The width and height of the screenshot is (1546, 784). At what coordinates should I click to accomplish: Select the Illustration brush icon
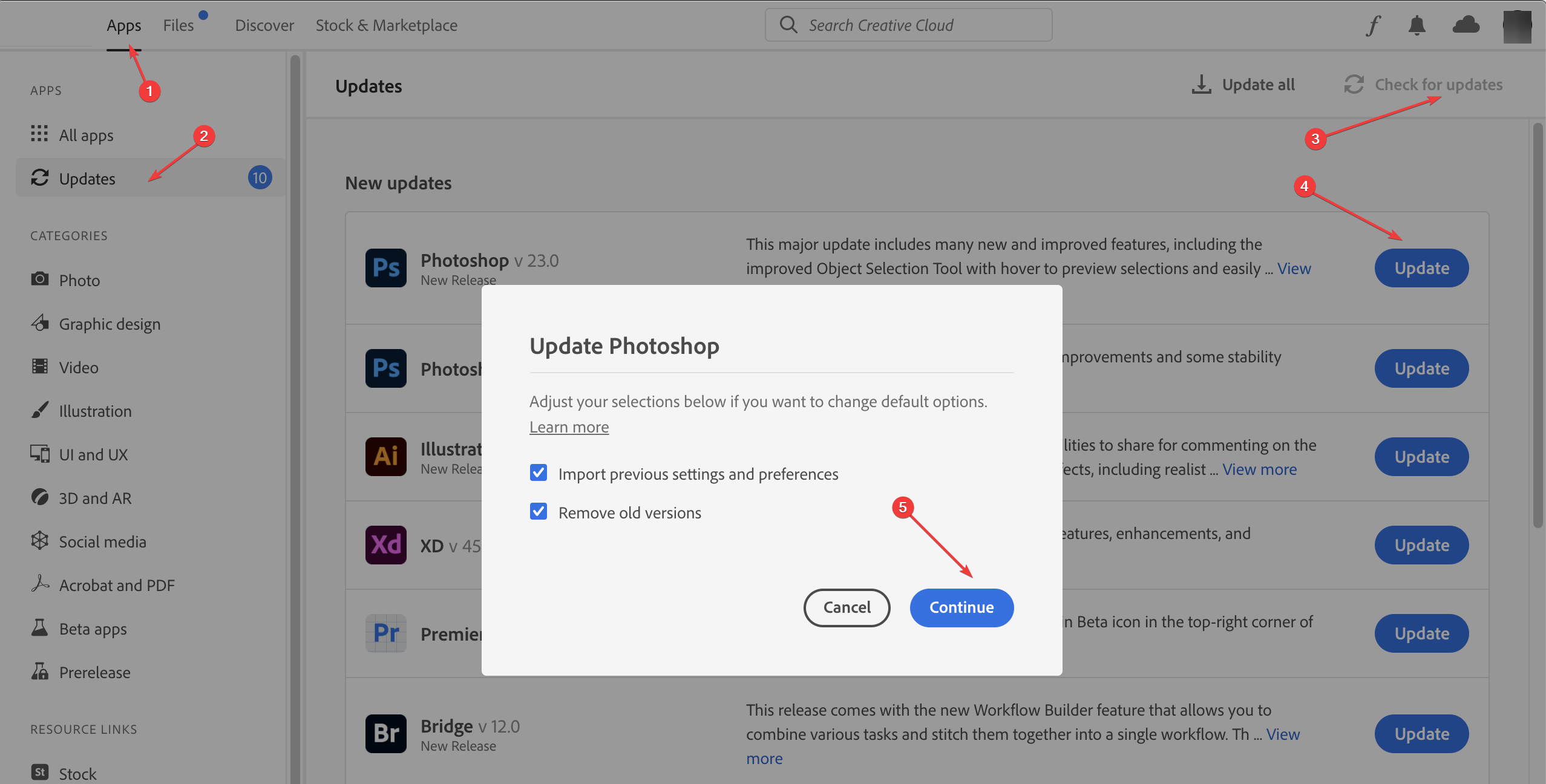(x=40, y=410)
